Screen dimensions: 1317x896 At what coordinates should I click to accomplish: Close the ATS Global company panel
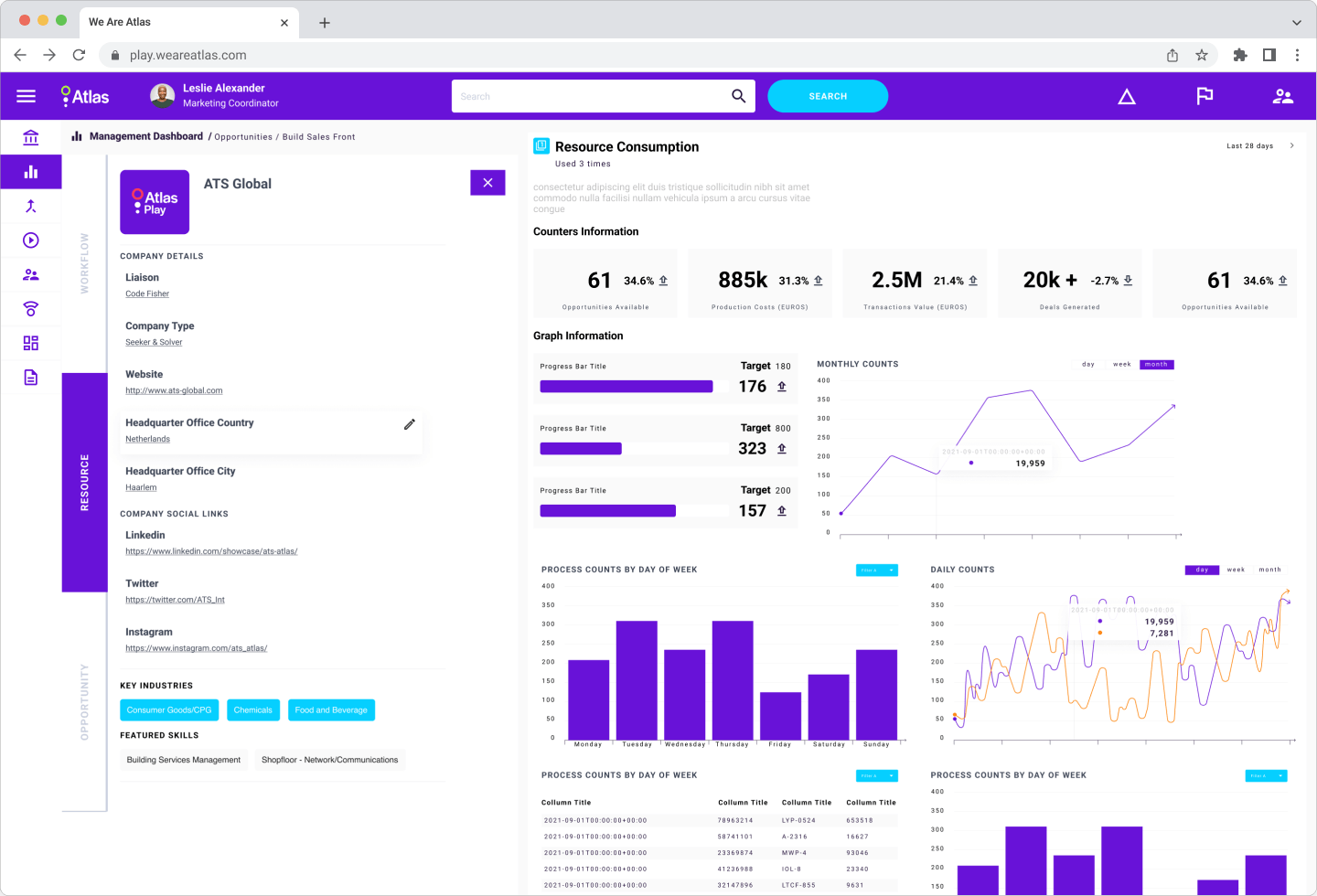(487, 183)
